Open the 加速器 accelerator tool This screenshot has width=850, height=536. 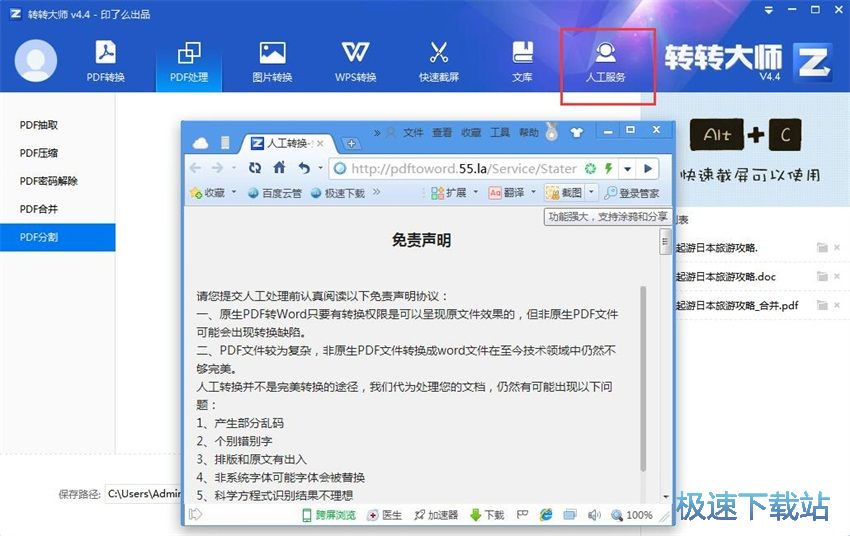(x=436, y=515)
